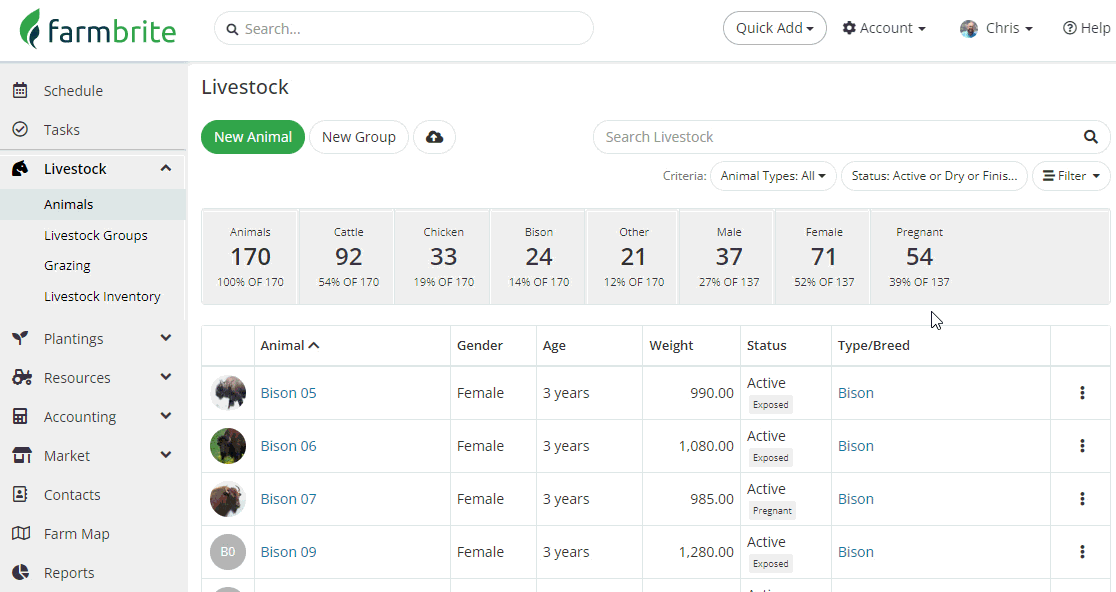1116x592 pixels.
Task: Sort by the Weight column header
Action: tap(670, 345)
